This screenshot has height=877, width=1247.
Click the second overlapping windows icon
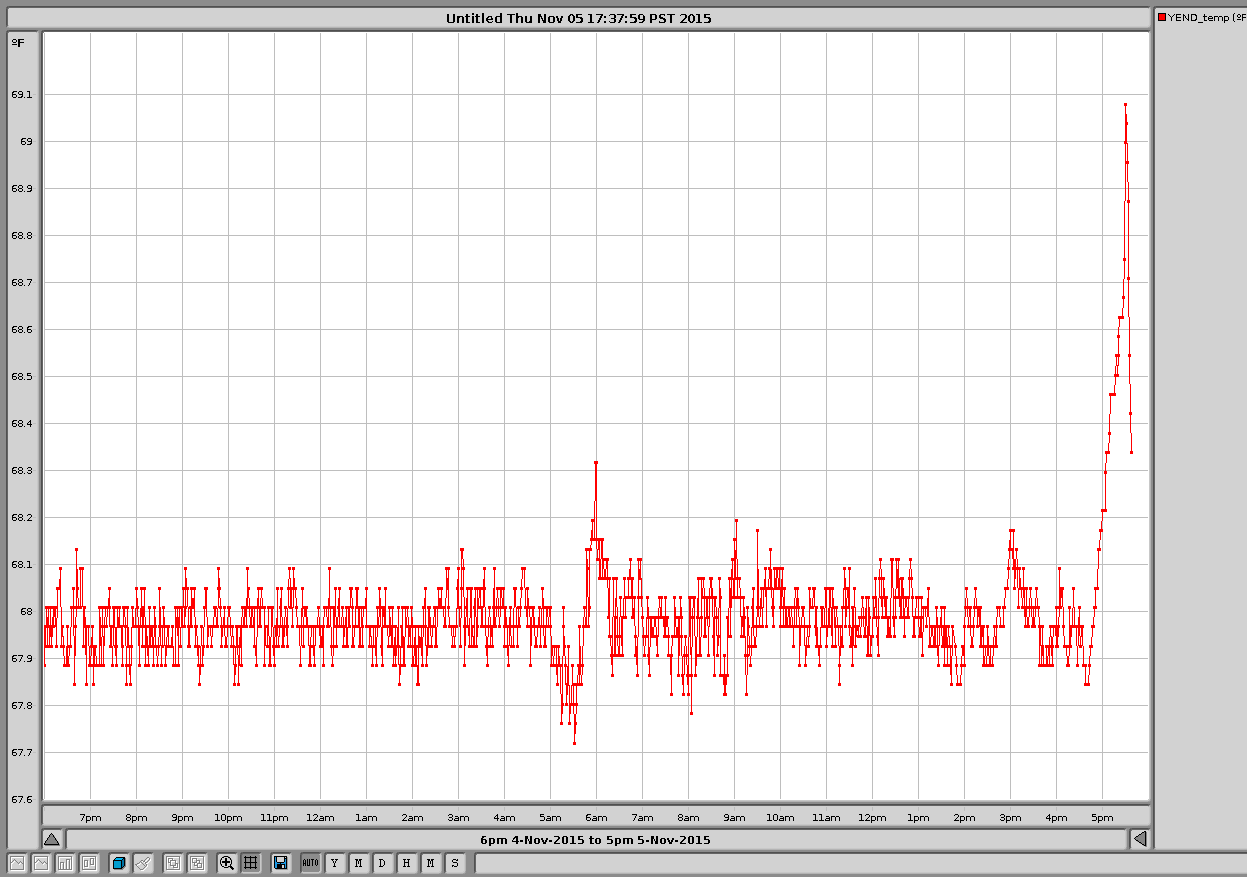click(197, 862)
